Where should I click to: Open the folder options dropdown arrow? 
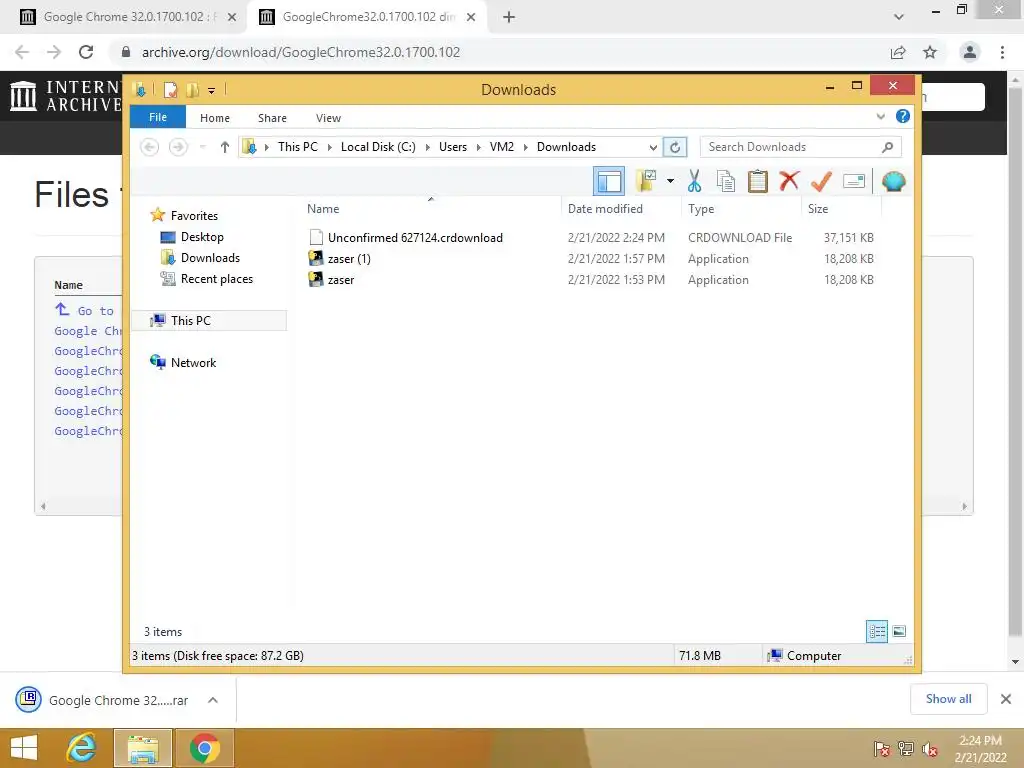click(670, 181)
